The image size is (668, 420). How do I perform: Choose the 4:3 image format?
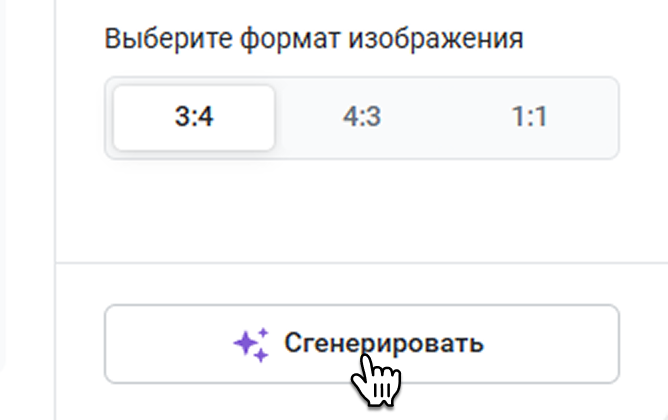(362, 118)
